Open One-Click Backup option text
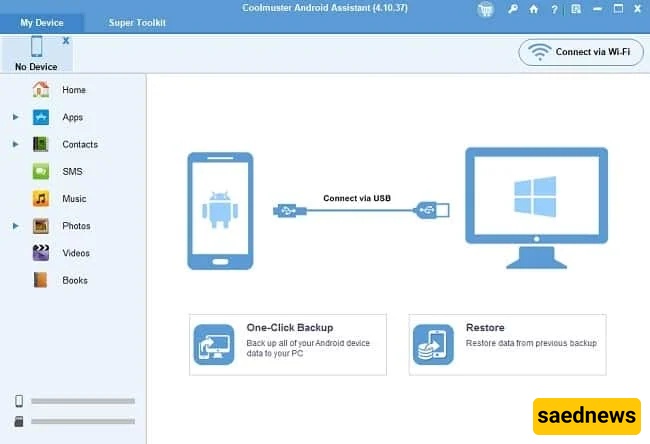This screenshot has height=444, width=650. (290, 328)
